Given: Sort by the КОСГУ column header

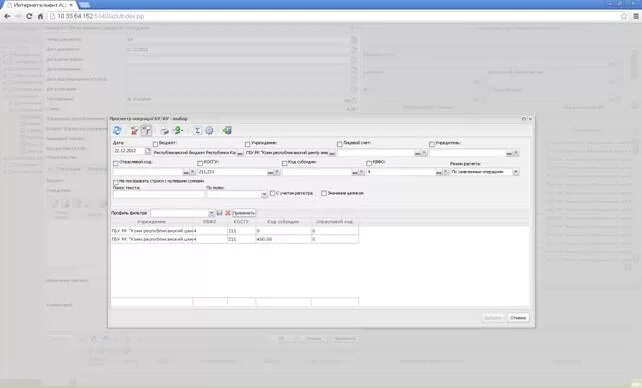Looking at the screenshot, I should pos(242,222).
